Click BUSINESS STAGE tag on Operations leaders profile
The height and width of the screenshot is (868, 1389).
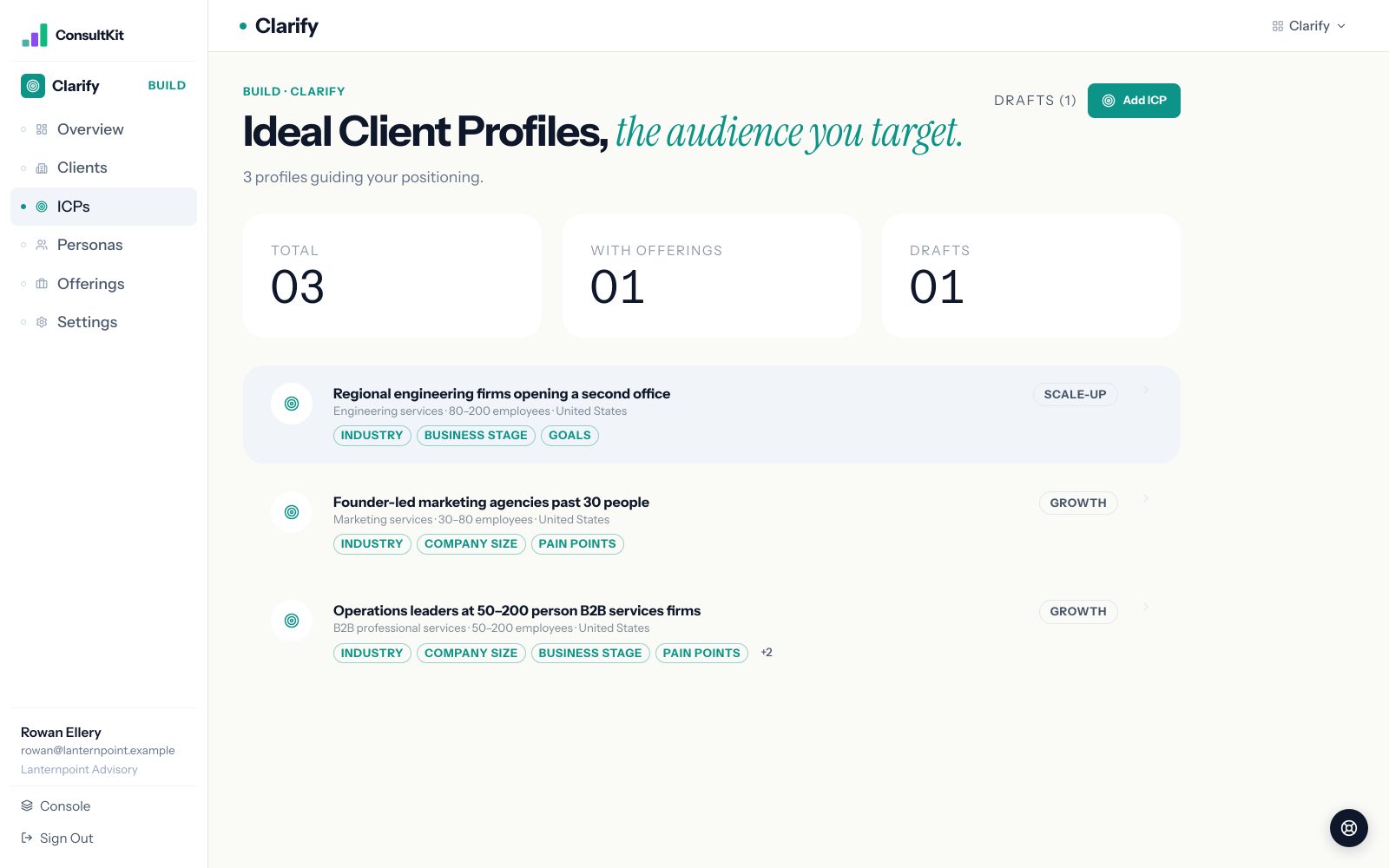pos(590,653)
